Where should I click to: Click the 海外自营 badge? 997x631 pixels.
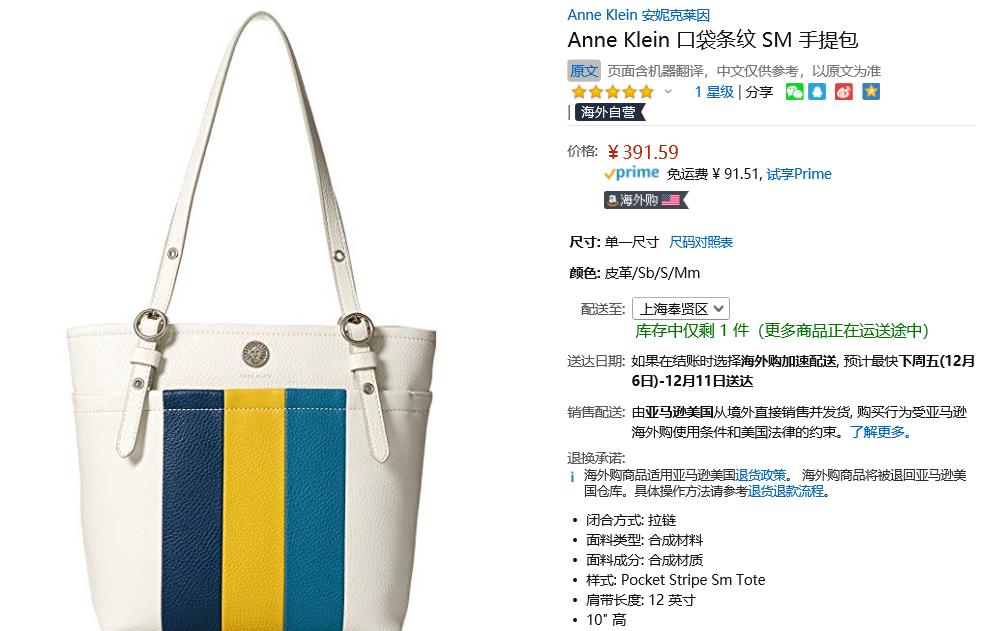(610, 112)
